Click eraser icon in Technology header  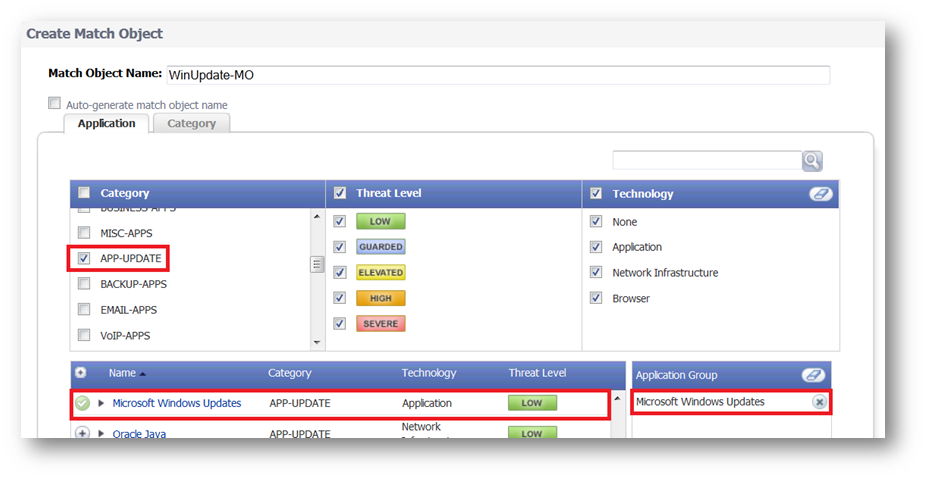tap(821, 194)
